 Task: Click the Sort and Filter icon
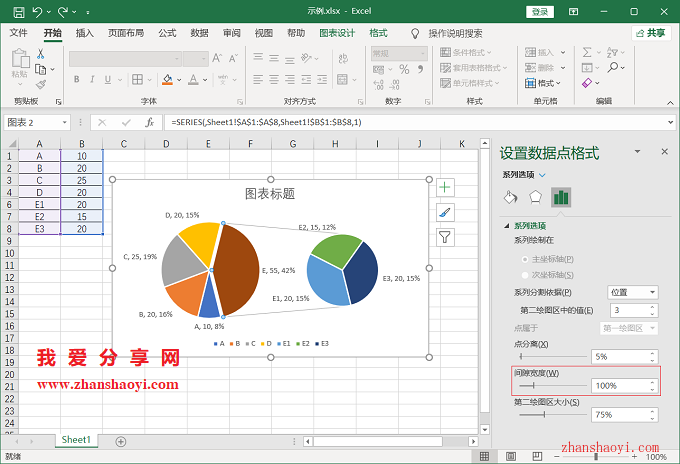612,52
